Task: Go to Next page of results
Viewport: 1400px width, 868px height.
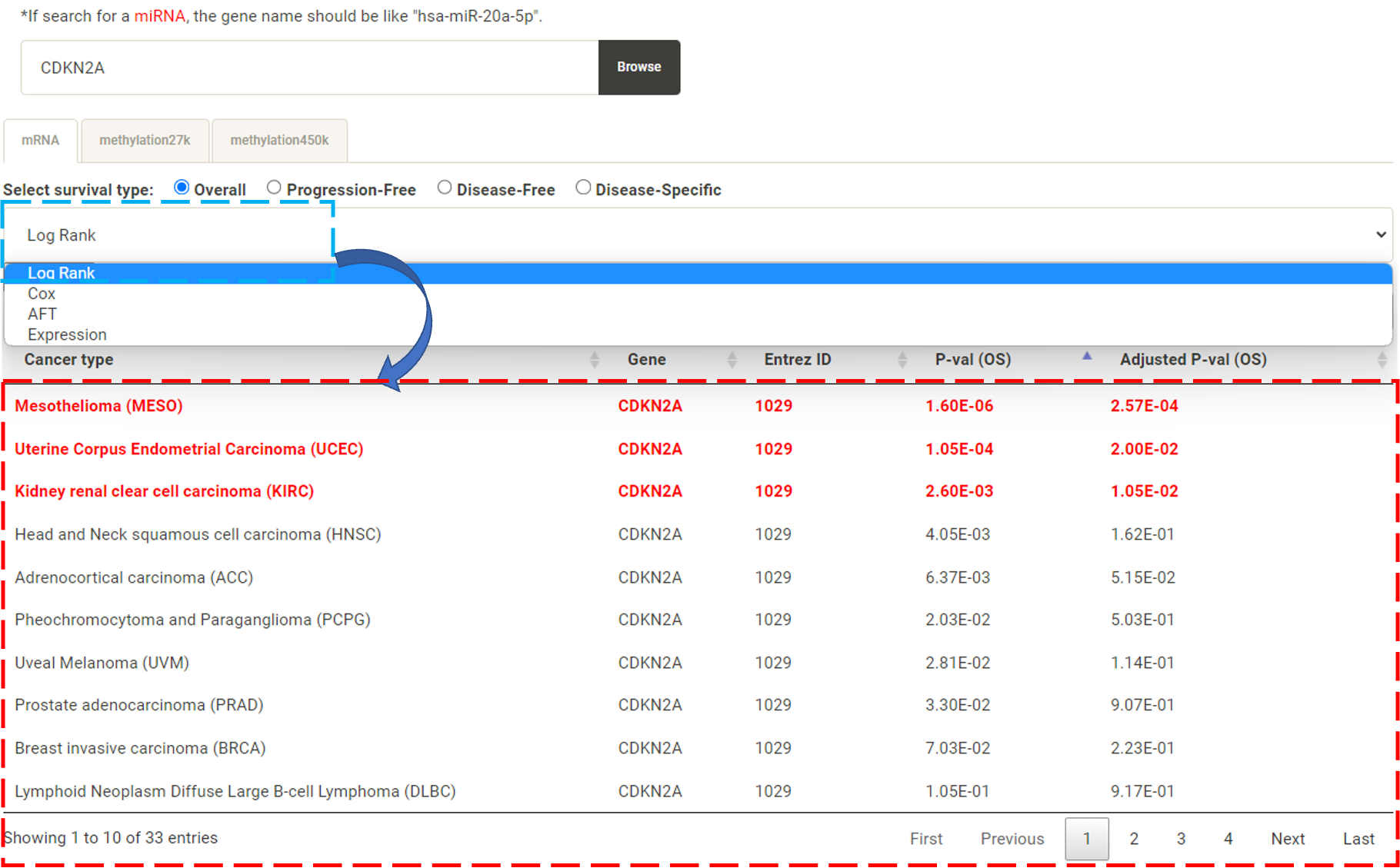Action: (1287, 839)
